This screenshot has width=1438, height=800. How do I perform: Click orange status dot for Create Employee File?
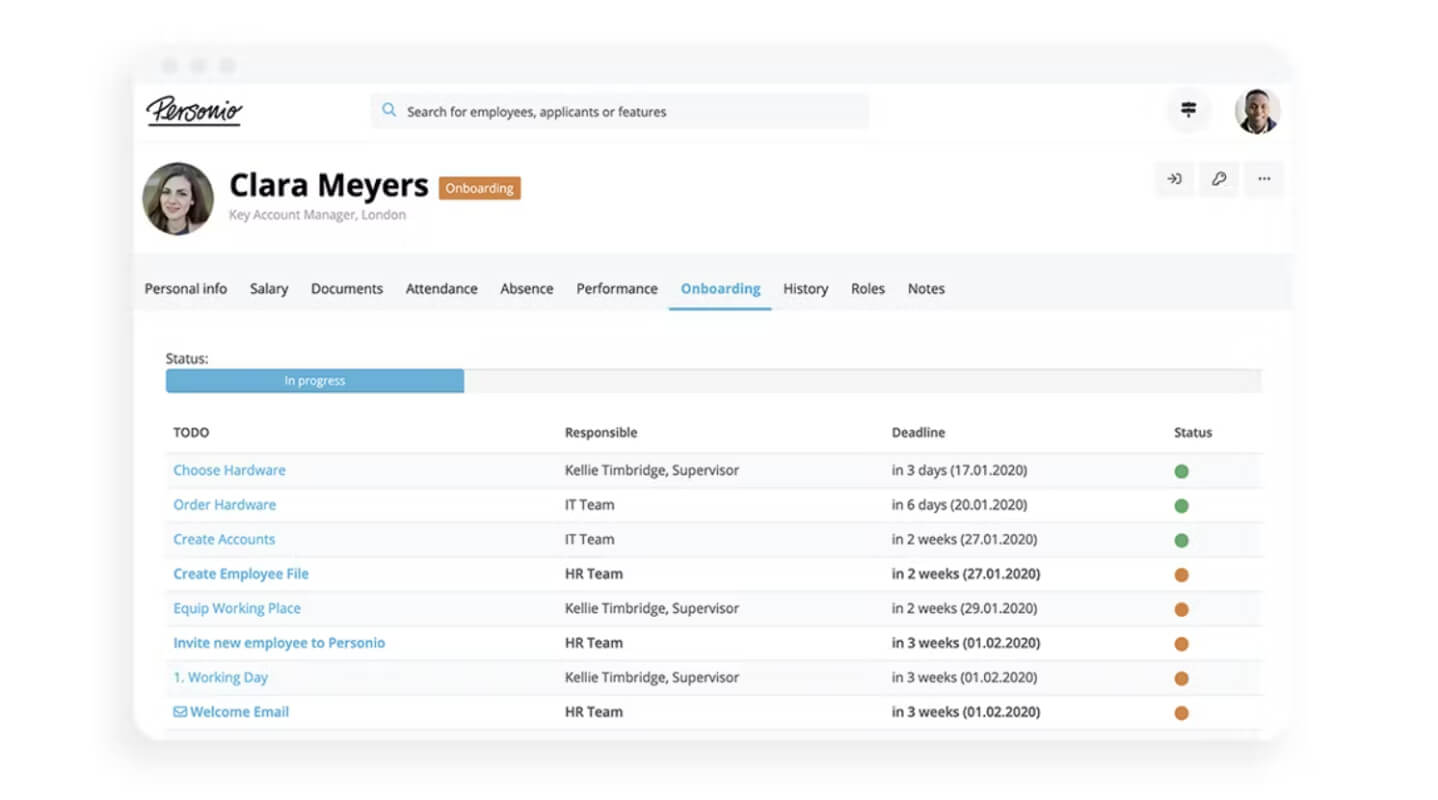point(1181,575)
